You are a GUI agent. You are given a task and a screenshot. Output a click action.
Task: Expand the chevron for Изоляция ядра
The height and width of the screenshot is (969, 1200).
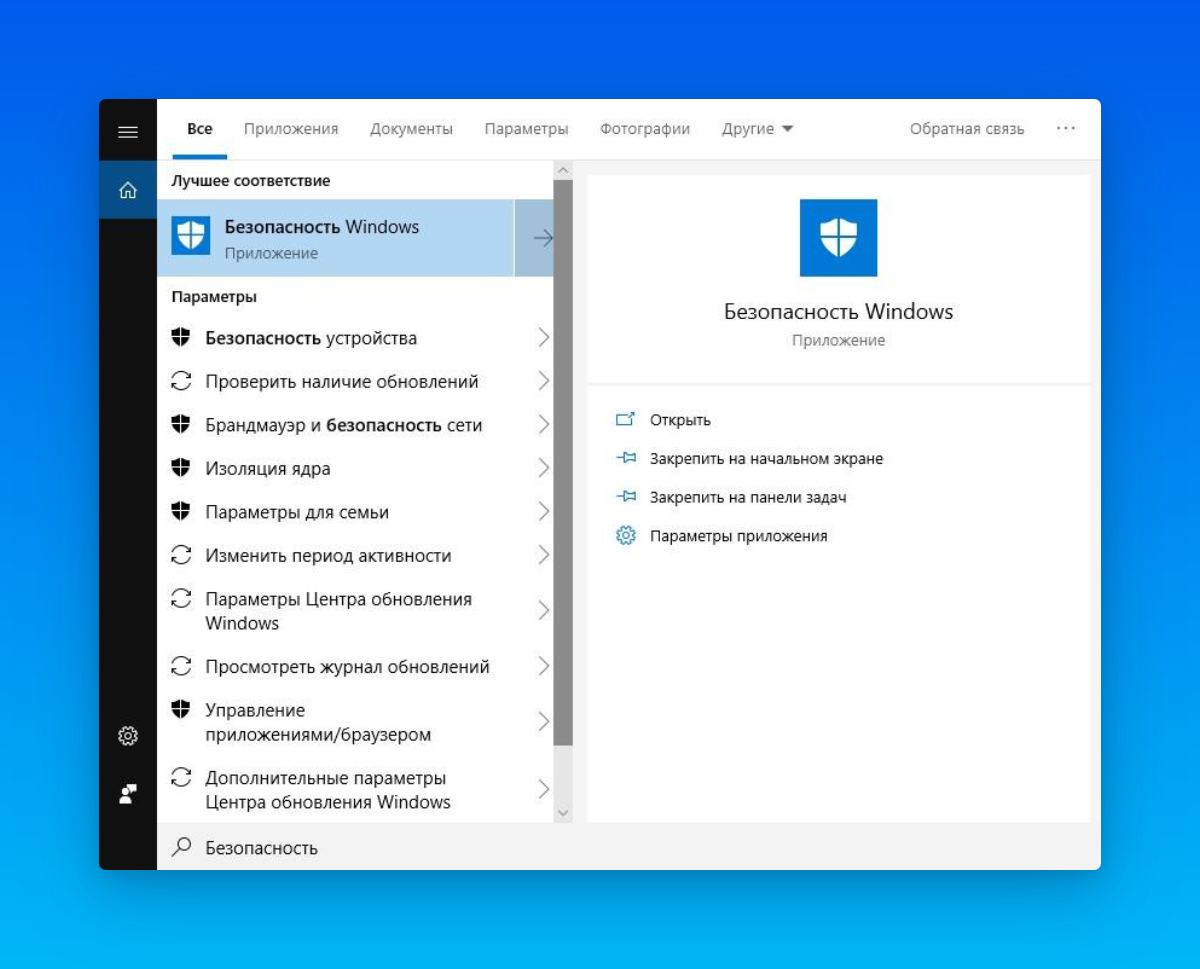pyautogui.click(x=543, y=468)
